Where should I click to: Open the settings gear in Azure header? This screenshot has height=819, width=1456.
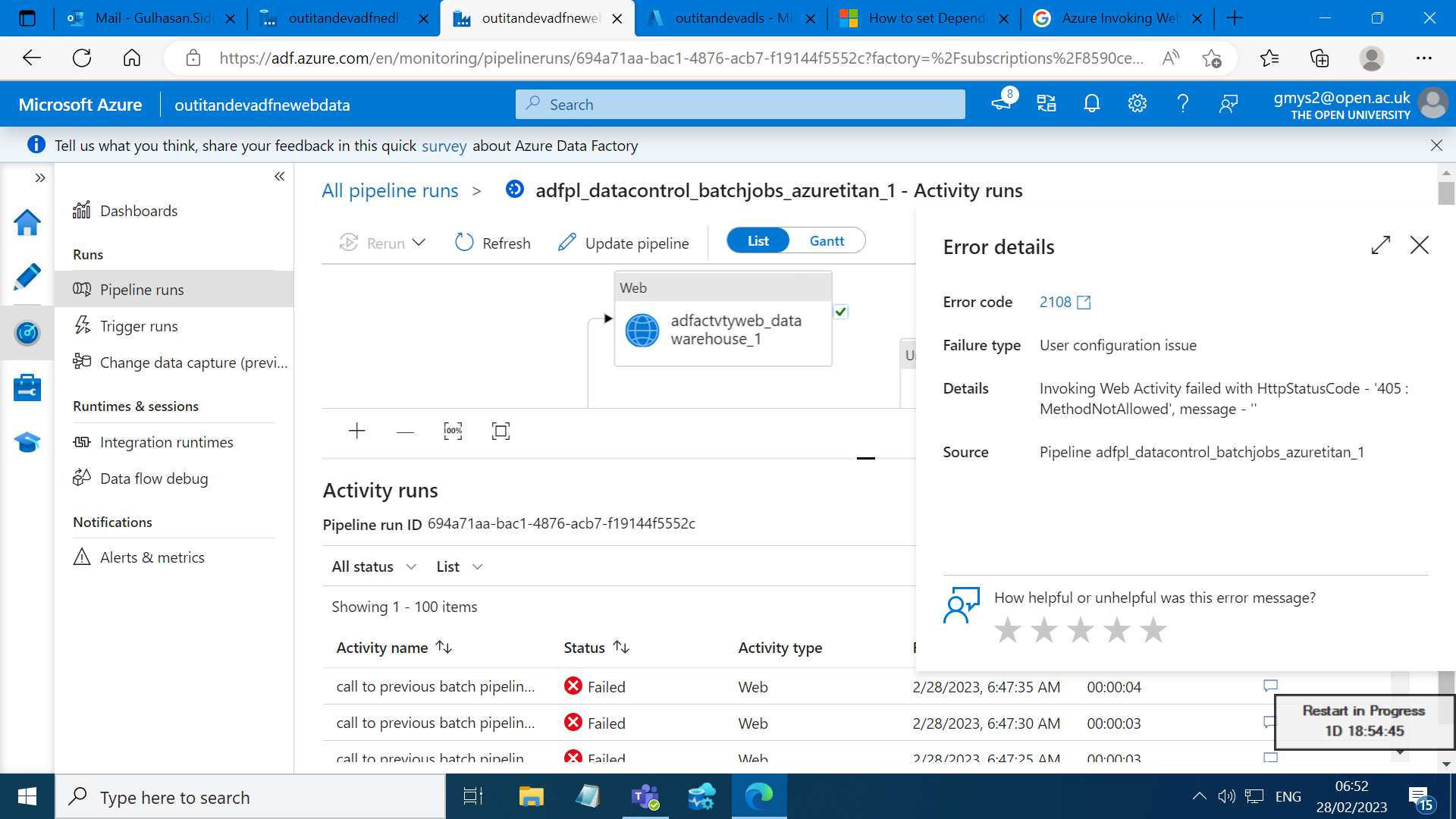click(x=1137, y=104)
